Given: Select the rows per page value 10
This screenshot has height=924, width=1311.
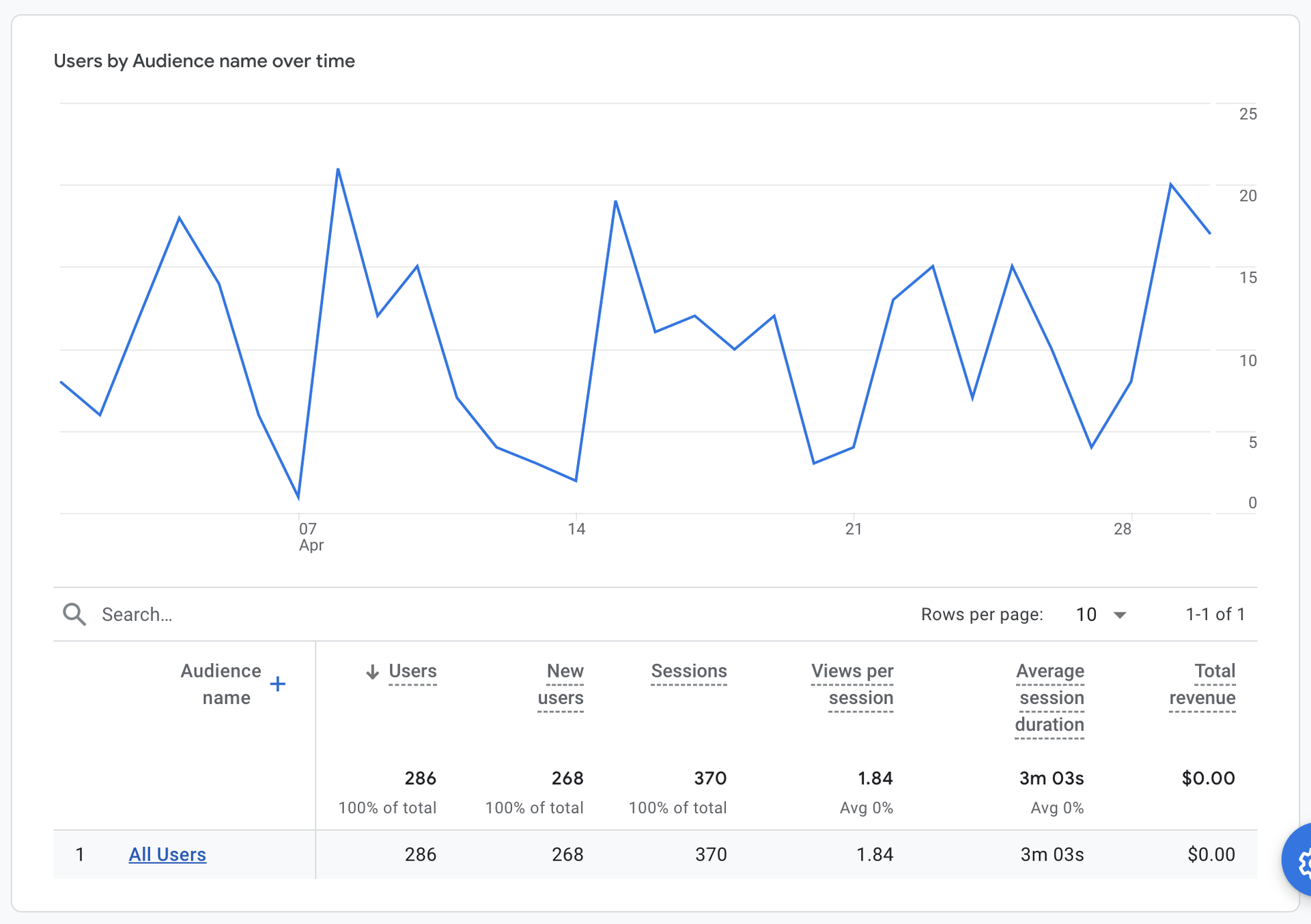Looking at the screenshot, I should (x=1086, y=615).
